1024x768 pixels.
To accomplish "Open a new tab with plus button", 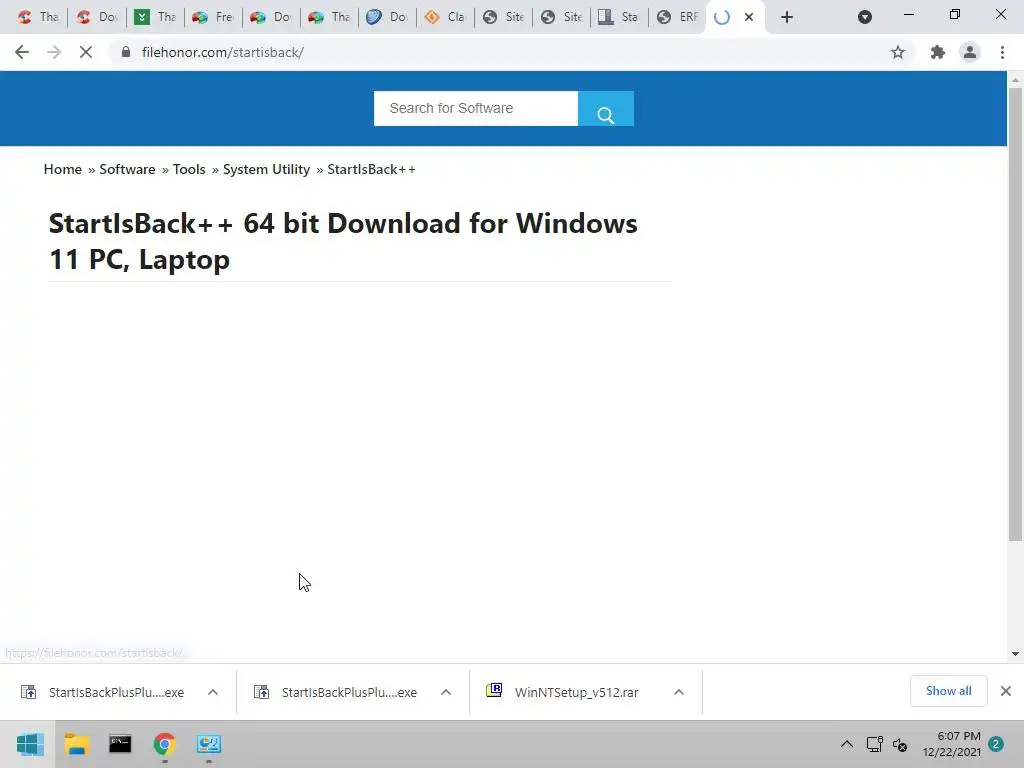I will (787, 17).
